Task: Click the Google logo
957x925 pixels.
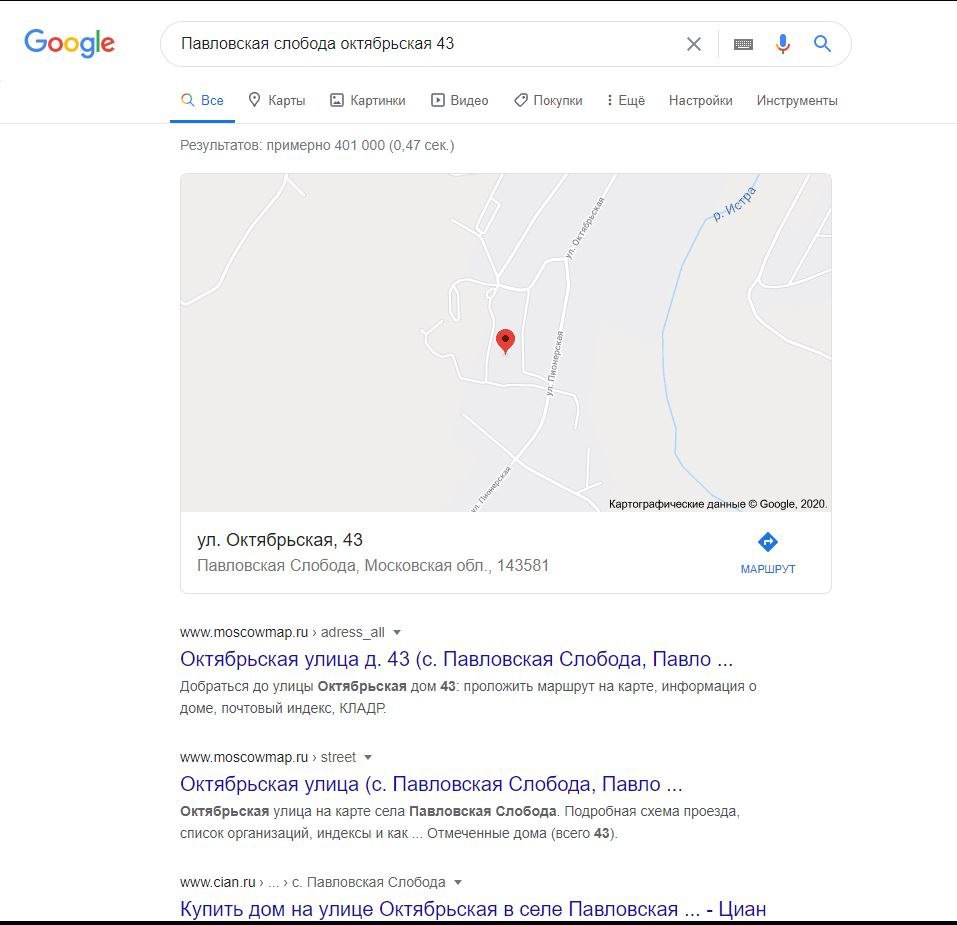Action: point(69,43)
